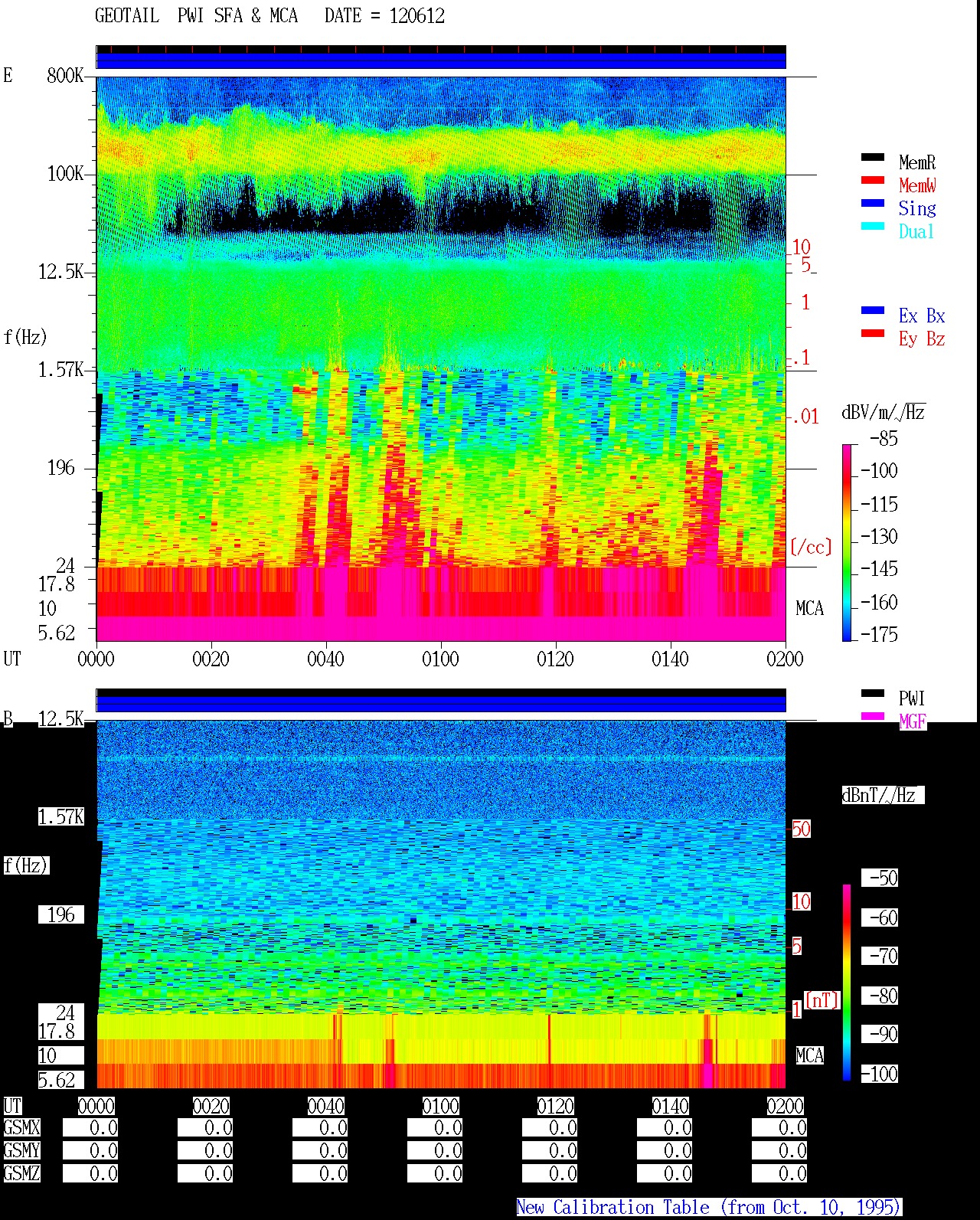Click the black MemR legend swatch
Screen dimensions: 980x1220
coord(873,158)
